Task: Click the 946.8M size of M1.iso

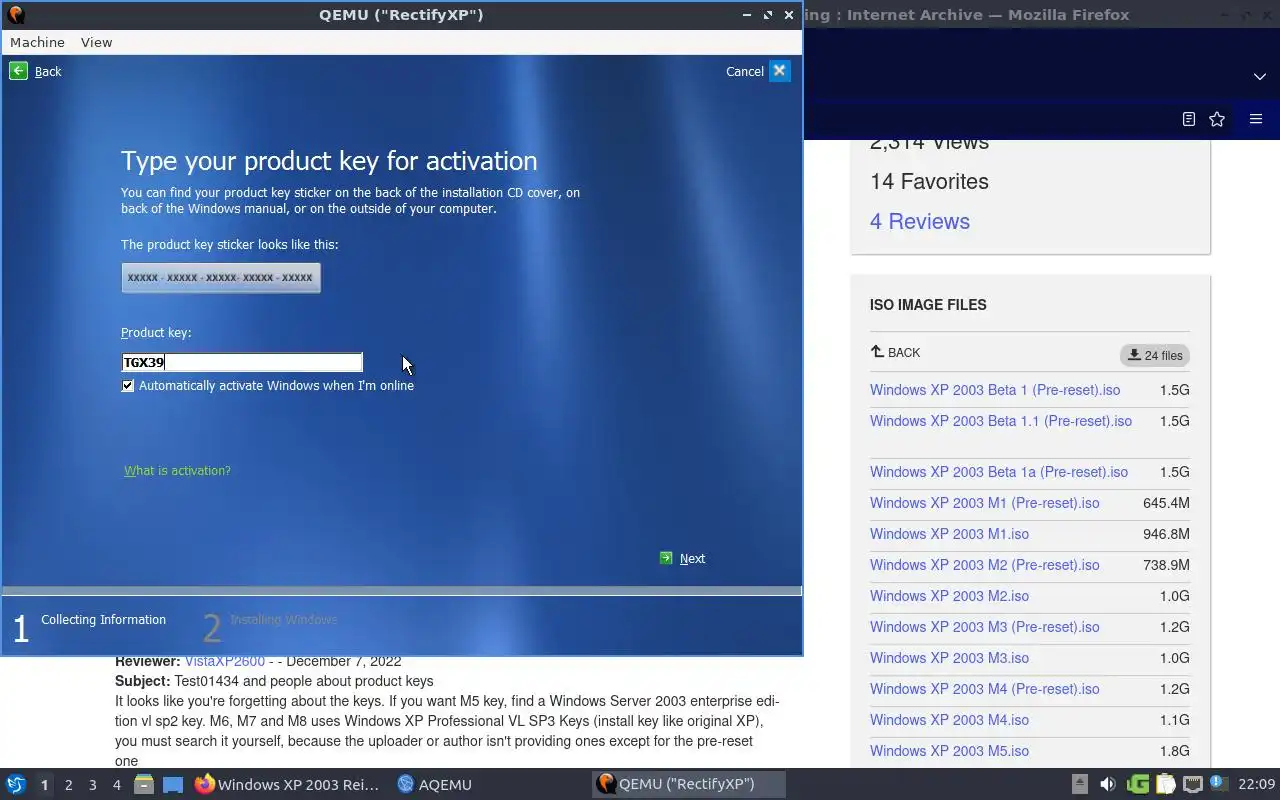Action: click(1166, 534)
